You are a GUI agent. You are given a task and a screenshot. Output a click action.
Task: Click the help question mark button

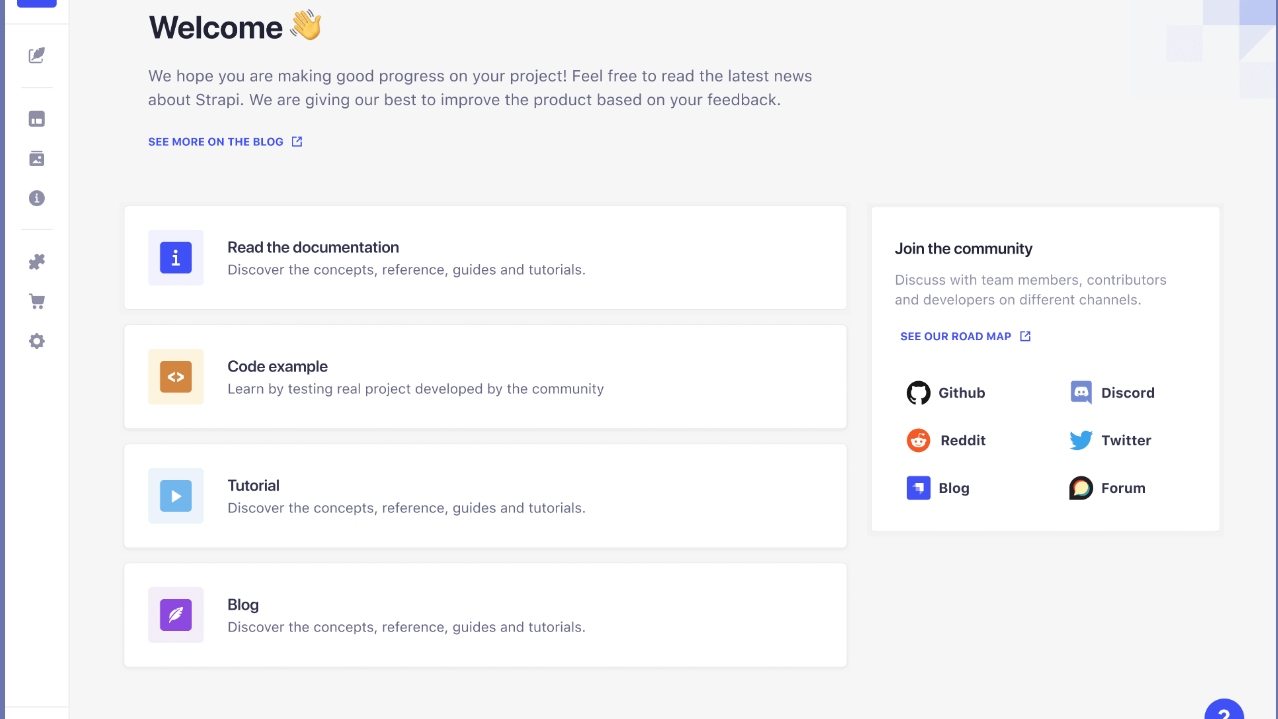(1224, 712)
